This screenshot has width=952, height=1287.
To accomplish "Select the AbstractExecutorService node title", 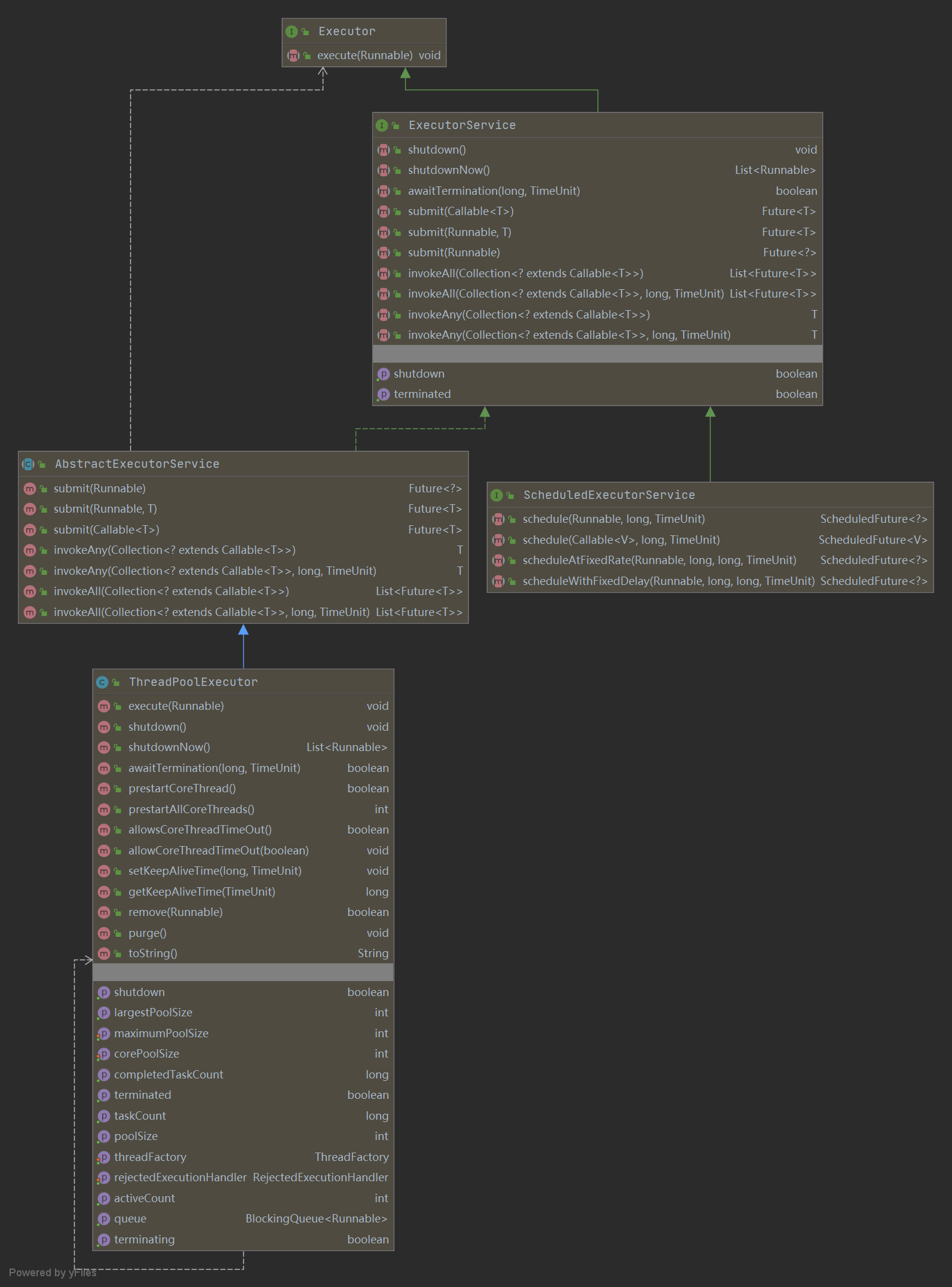I will pos(137,464).
